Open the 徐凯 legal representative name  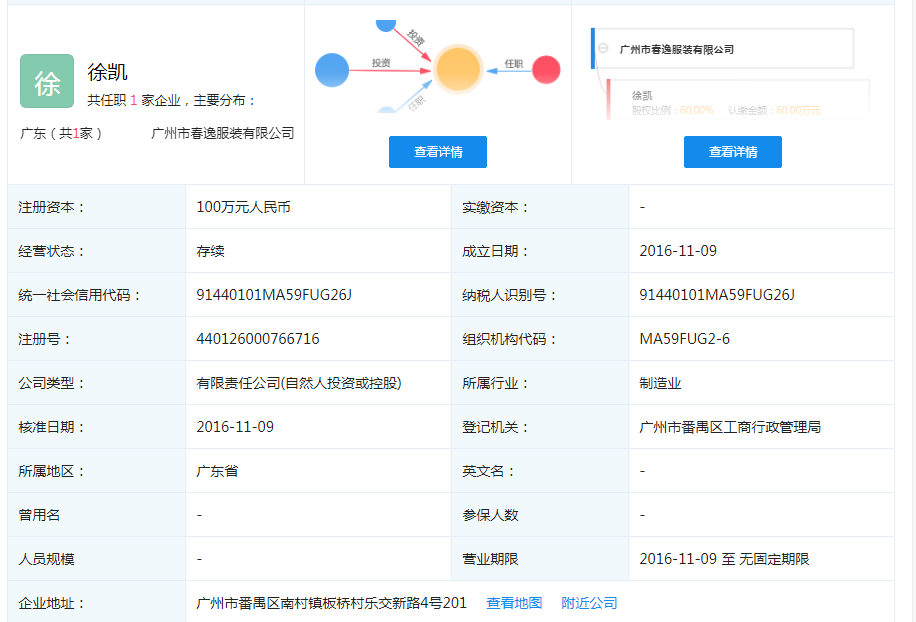click(x=107, y=72)
